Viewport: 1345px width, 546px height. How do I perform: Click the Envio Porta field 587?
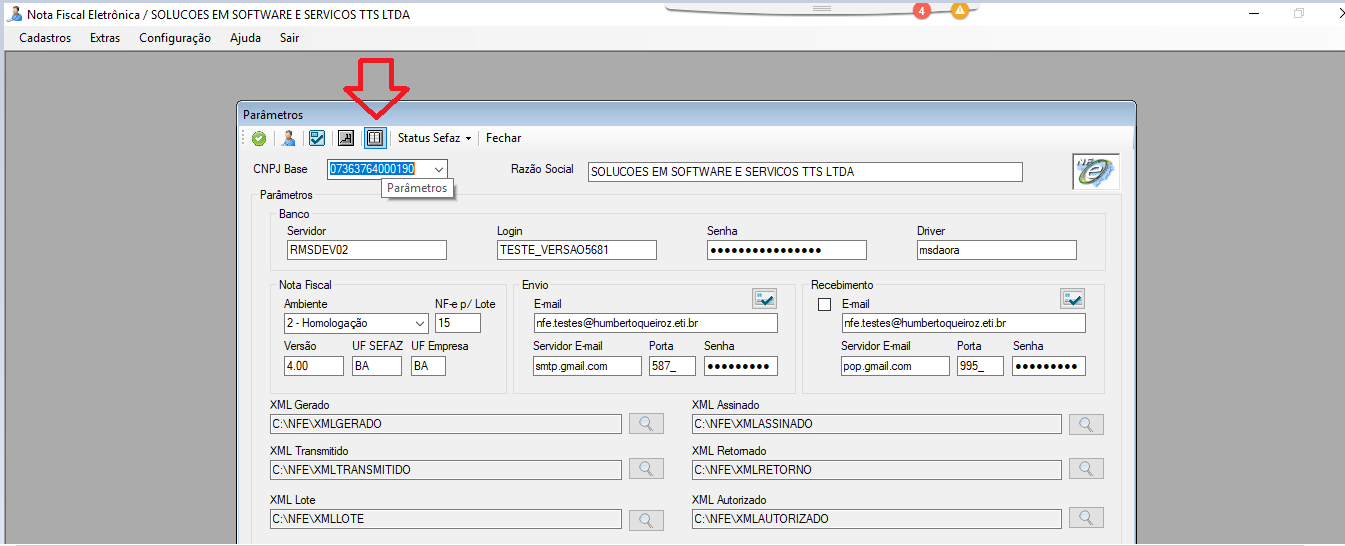click(x=672, y=366)
